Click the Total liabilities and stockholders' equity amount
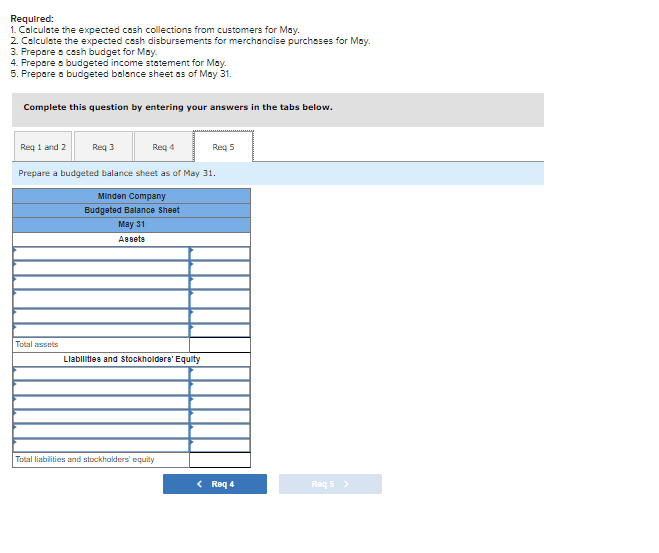This screenshot has width=659, height=553. click(x=220, y=460)
